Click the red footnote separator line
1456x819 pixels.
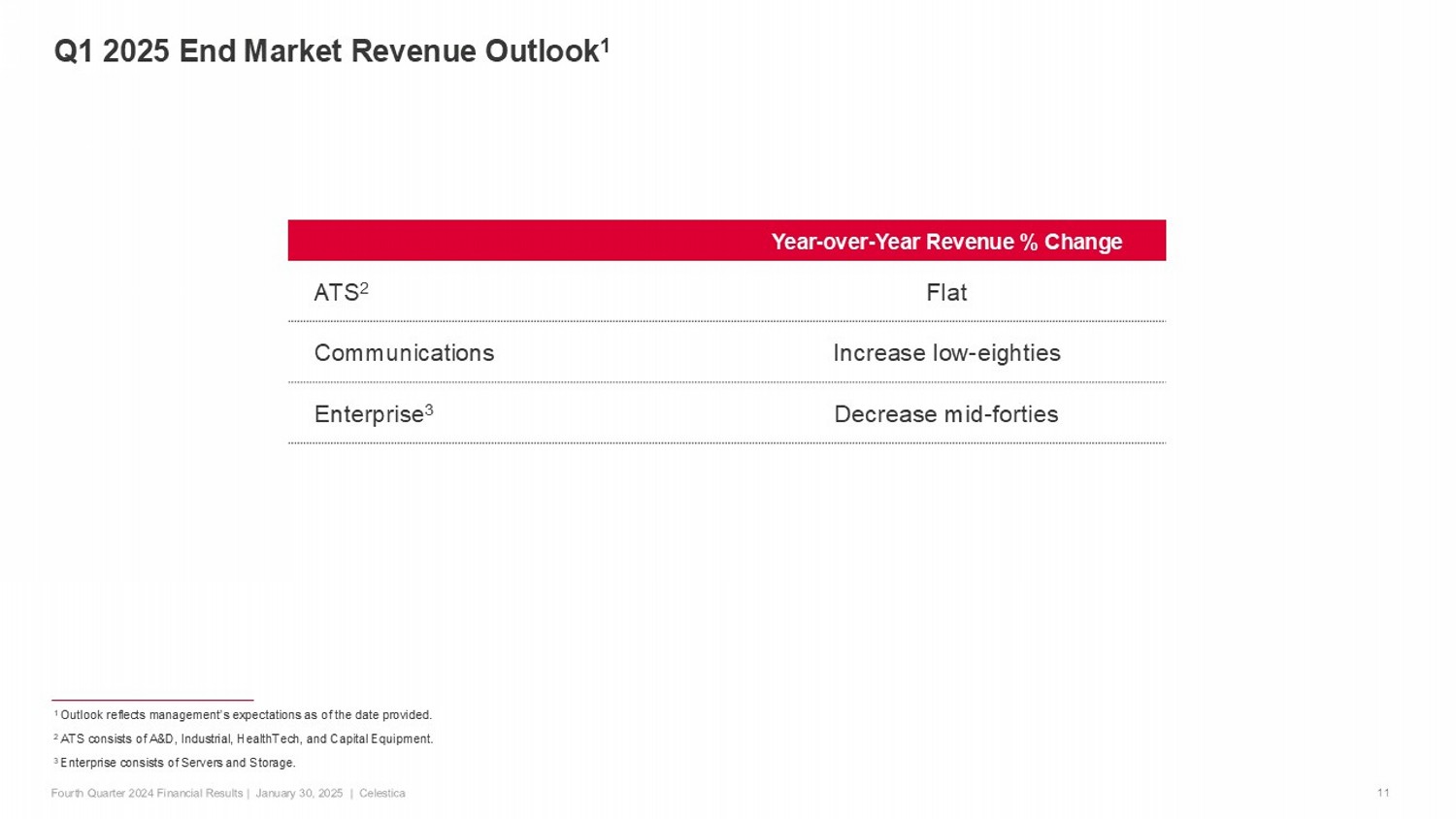tap(152, 700)
